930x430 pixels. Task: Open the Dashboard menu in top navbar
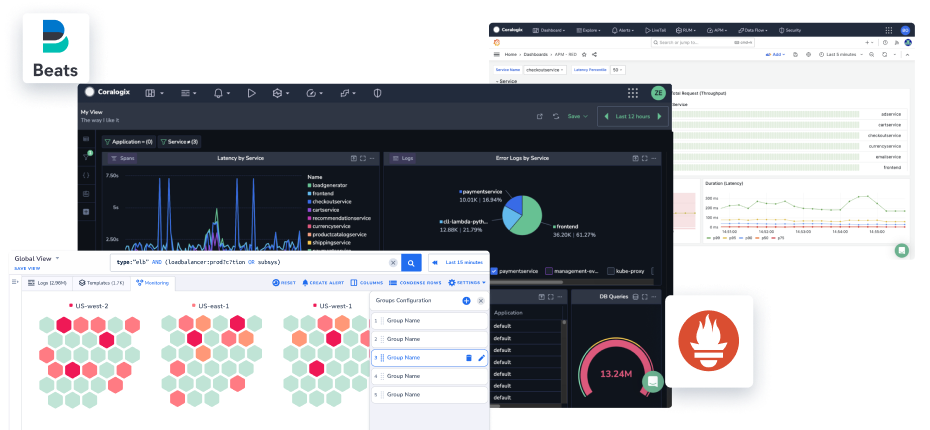[x=549, y=30]
